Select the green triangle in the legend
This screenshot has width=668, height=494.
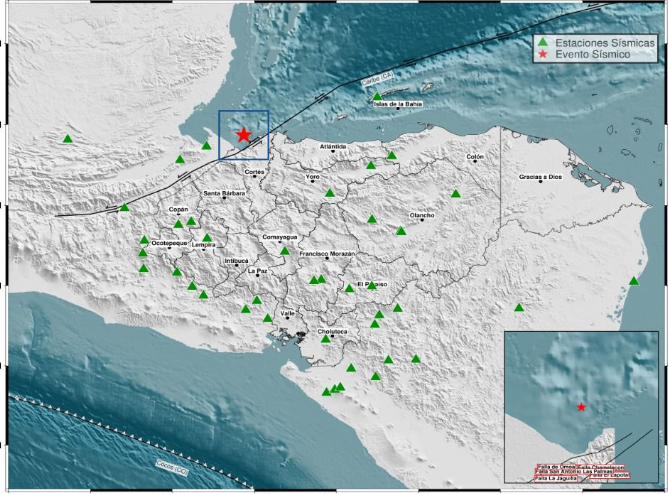tap(543, 42)
